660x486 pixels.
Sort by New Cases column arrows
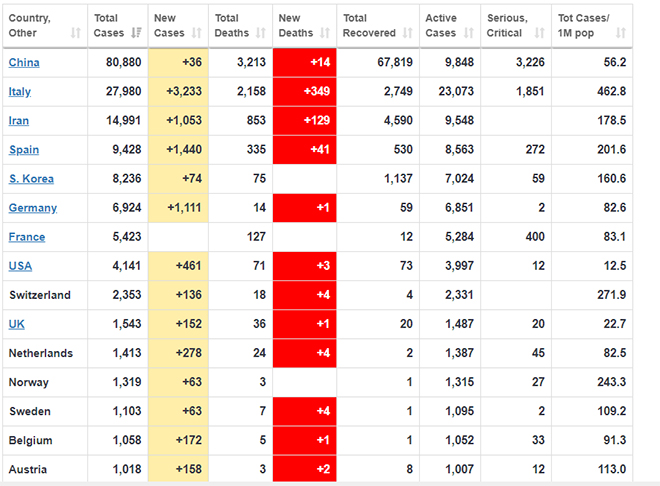[x=197, y=33]
